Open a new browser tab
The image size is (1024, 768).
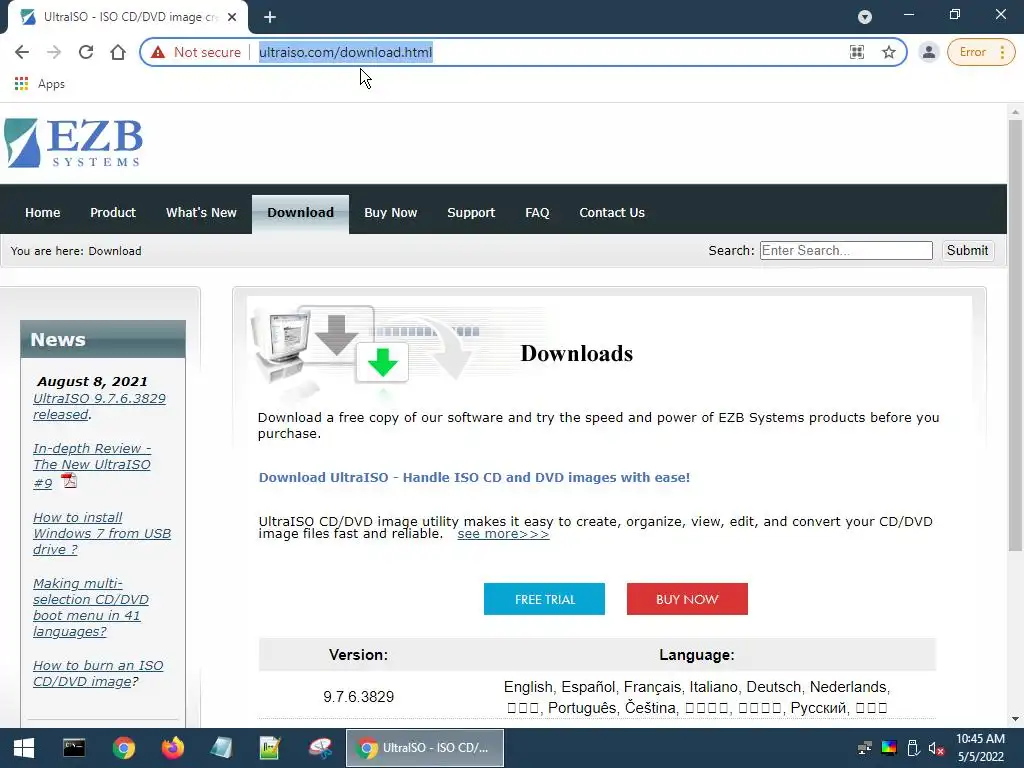270,17
